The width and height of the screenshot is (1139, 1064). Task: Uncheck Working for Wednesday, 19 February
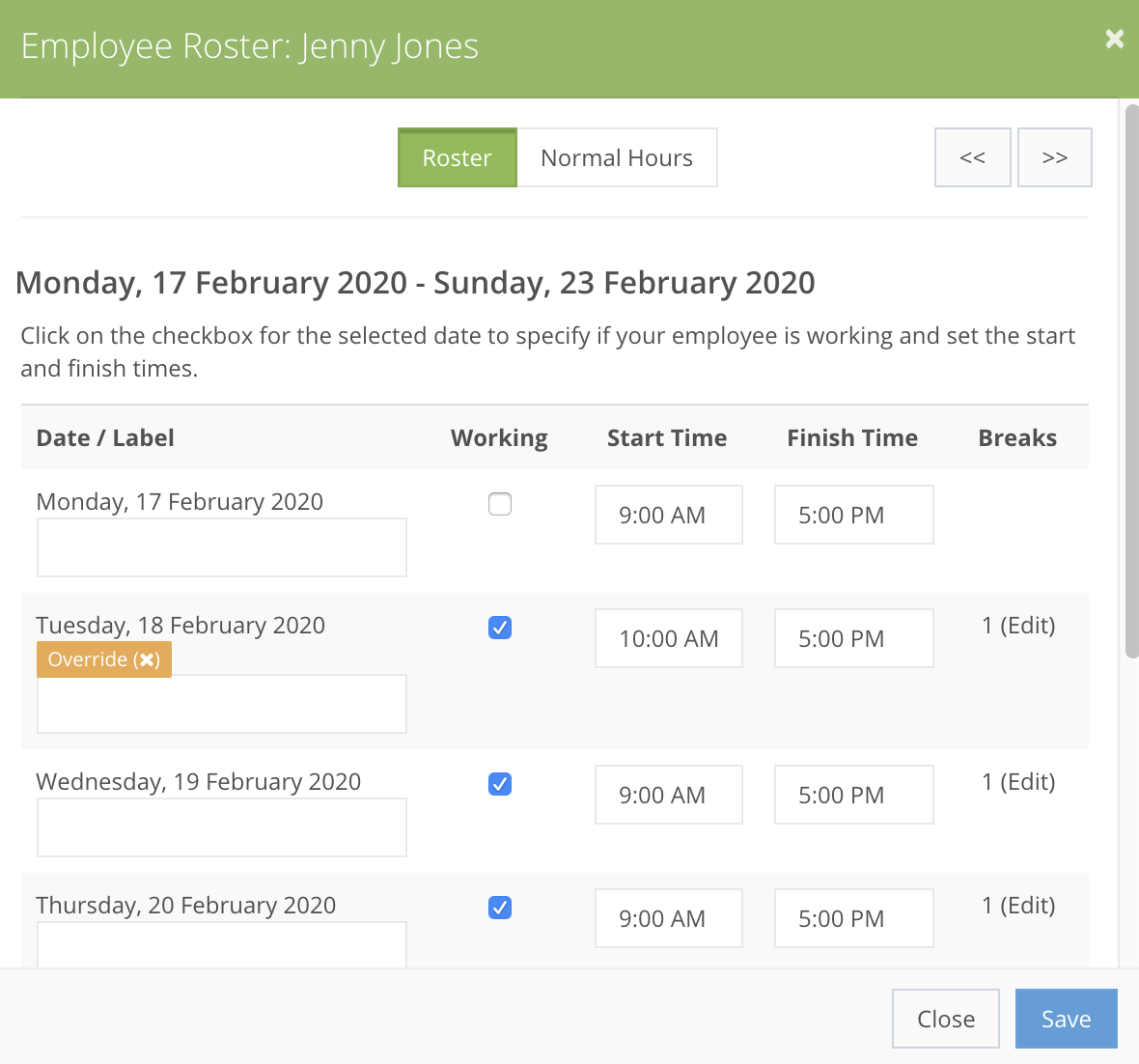500,783
